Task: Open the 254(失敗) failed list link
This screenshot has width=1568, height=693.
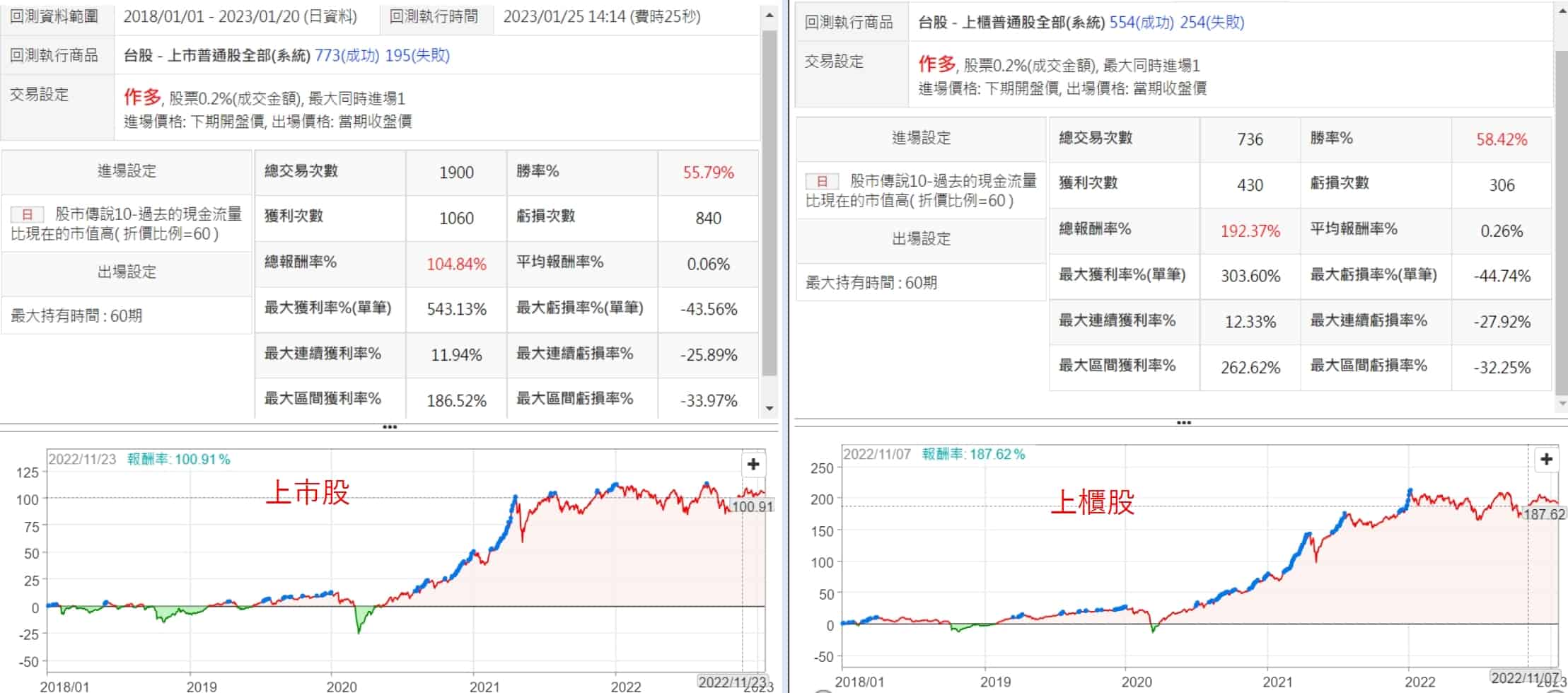Action: (x=1212, y=23)
